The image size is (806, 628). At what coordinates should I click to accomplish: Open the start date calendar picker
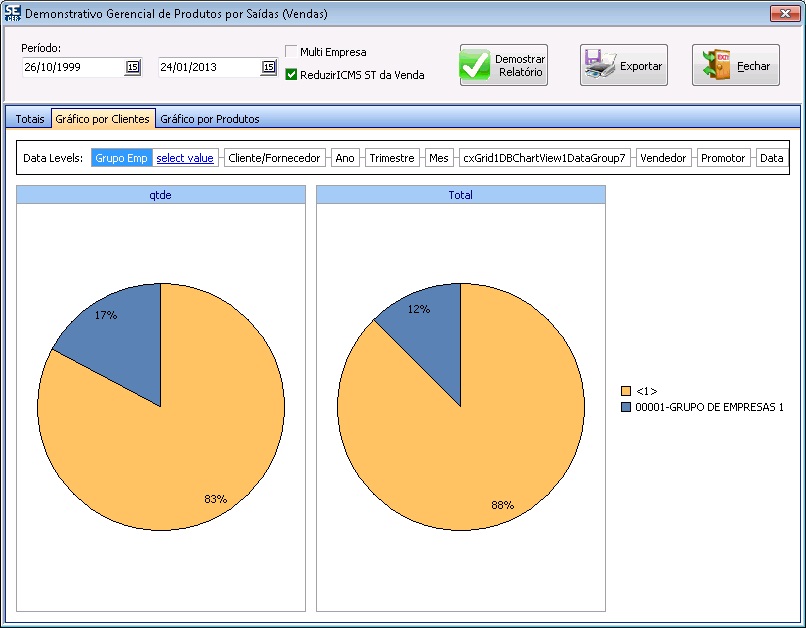tap(132, 67)
